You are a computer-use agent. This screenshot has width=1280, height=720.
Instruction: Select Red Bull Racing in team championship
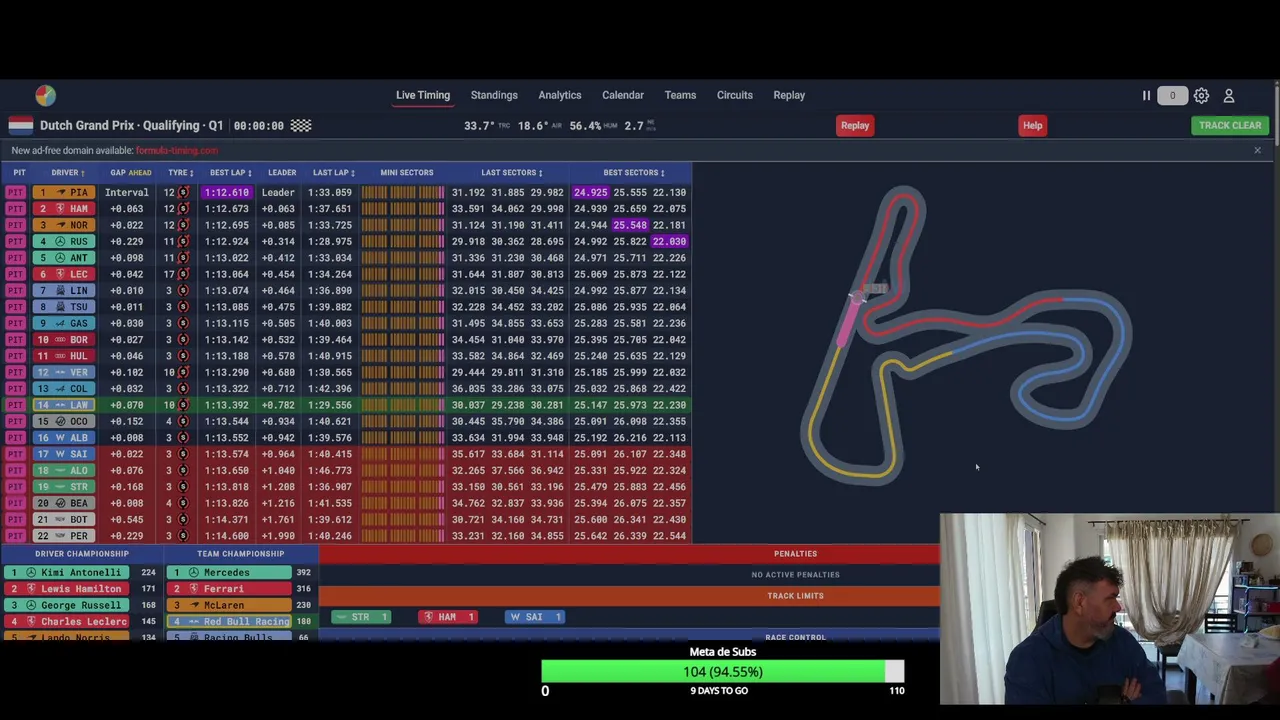(x=229, y=622)
